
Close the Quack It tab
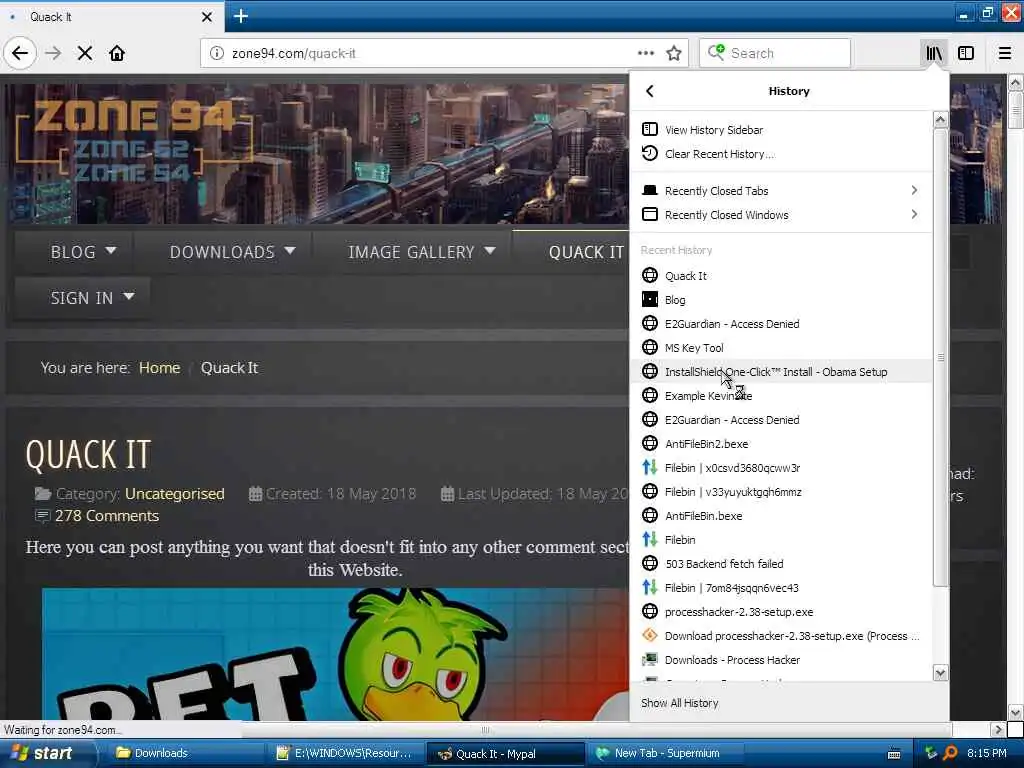click(x=206, y=17)
